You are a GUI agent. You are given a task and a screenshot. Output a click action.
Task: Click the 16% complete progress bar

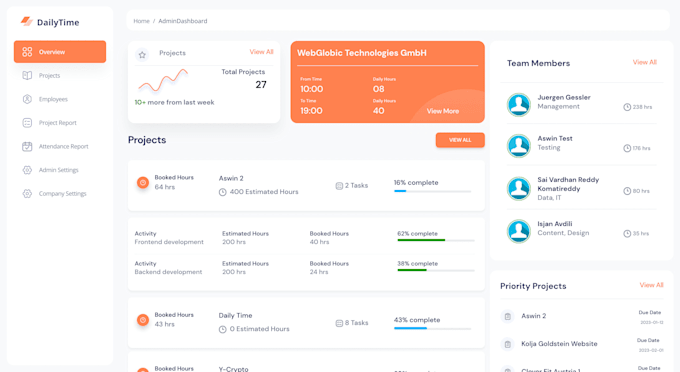click(x=432, y=191)
